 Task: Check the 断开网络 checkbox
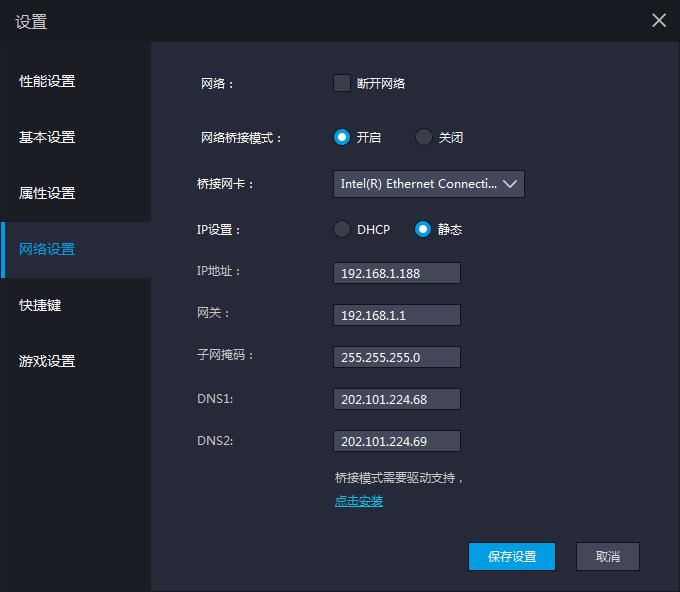click(x=342, y=83)
